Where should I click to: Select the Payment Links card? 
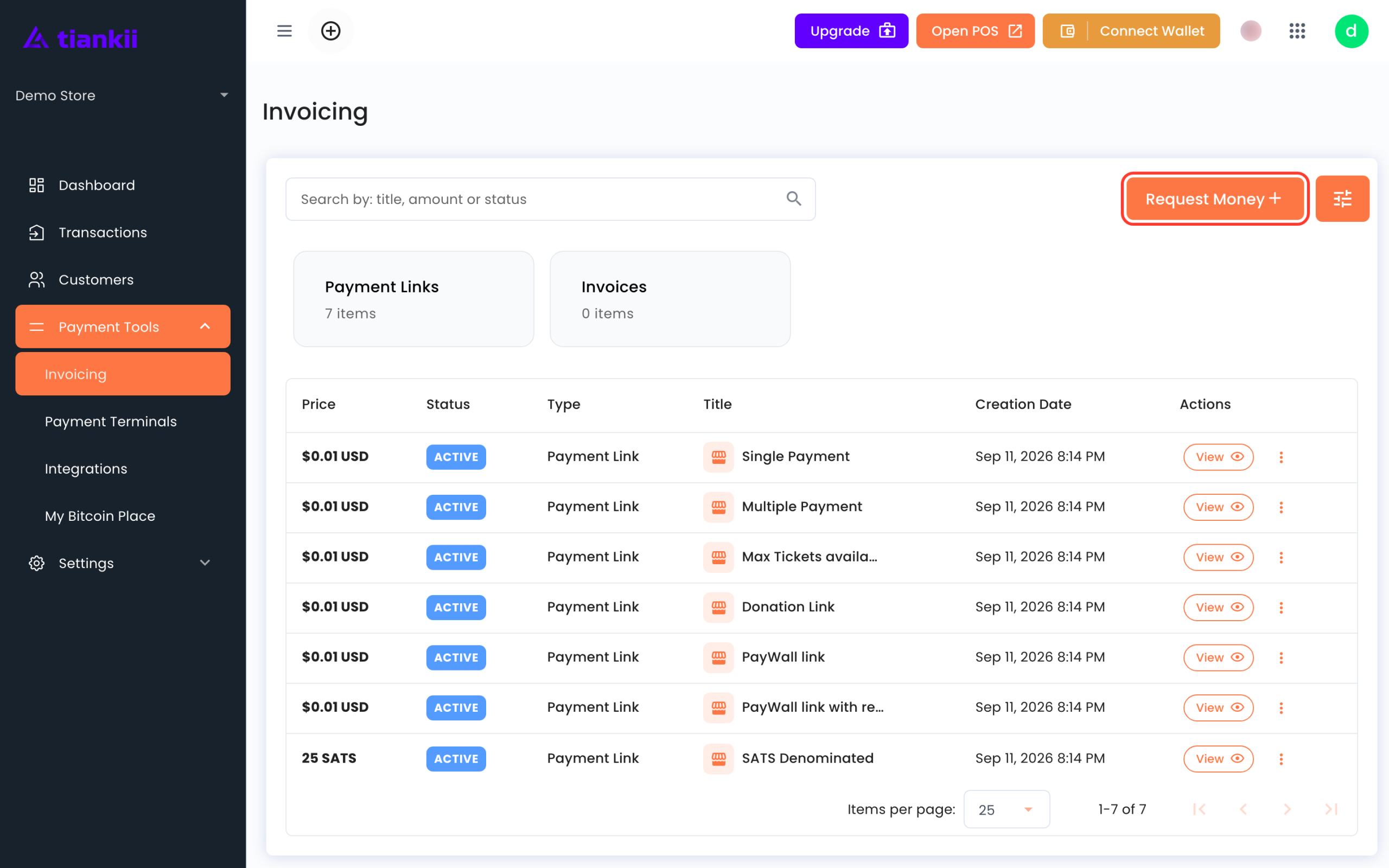tap(413, 298)
